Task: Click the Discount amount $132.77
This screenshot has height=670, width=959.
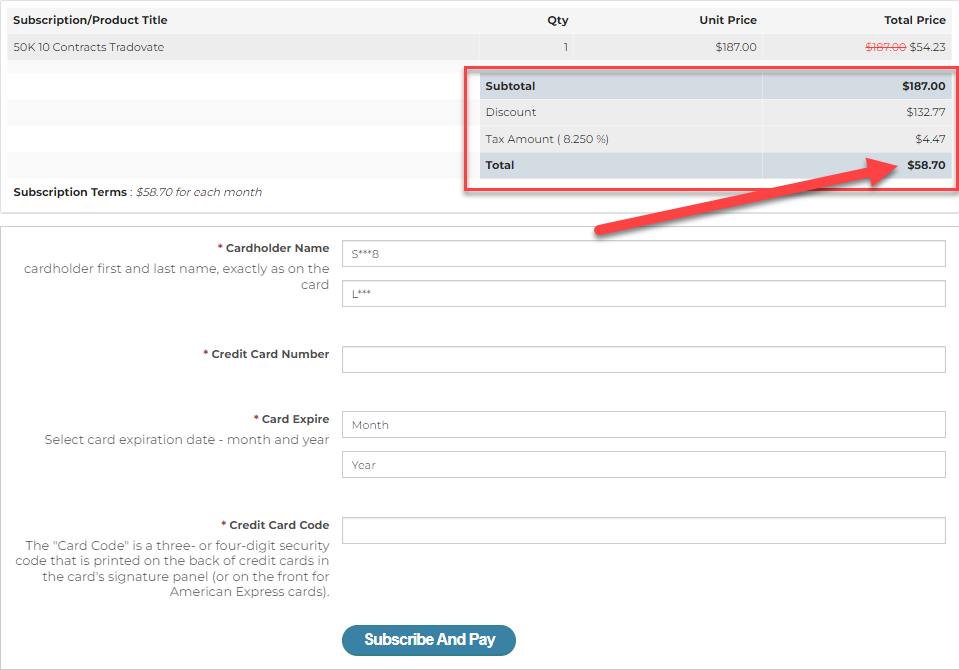Action: click(x=925, y=112)
